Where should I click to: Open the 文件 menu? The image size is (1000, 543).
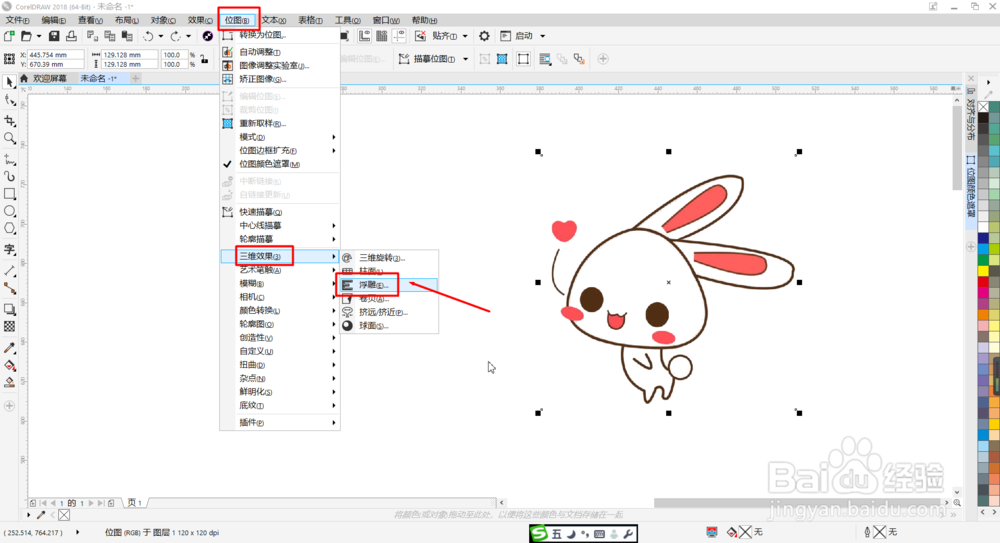[x=17, y=20]
